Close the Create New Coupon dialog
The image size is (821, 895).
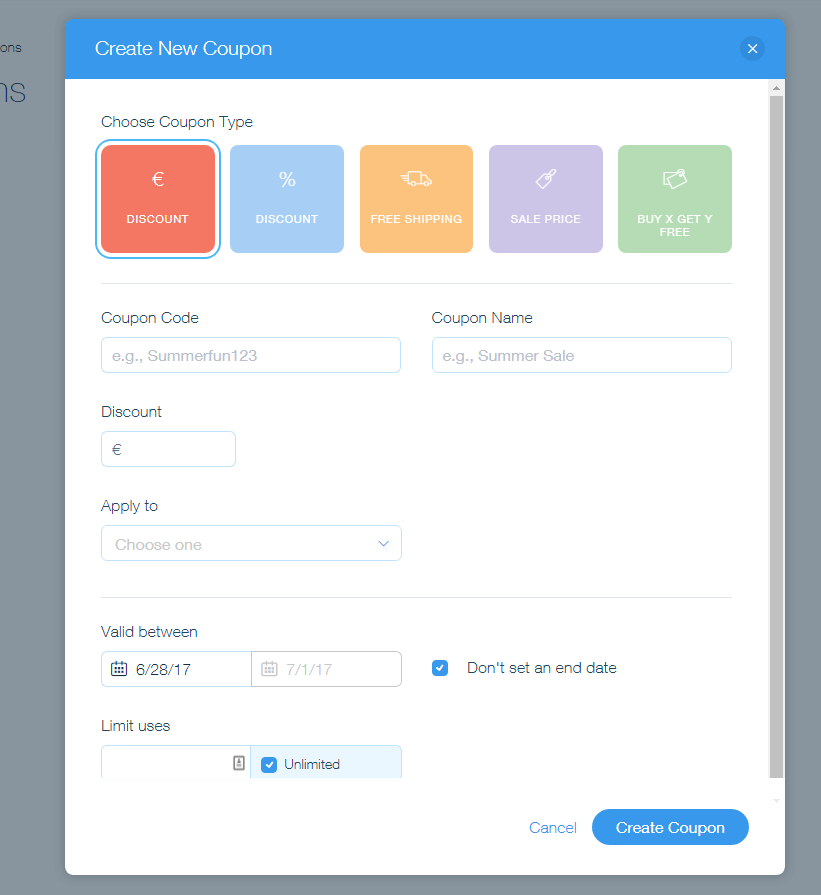point(752,49)
